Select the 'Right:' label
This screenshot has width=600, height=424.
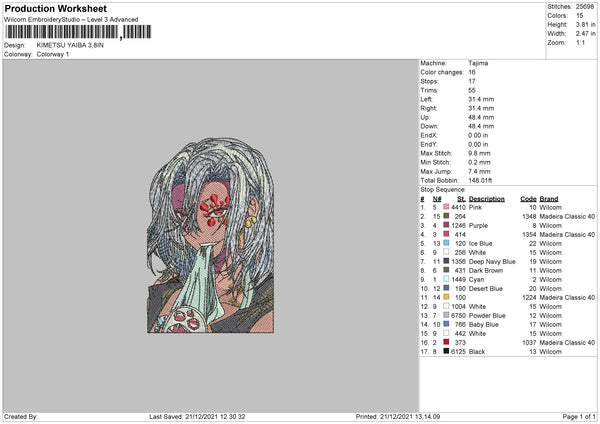point(429,108)
